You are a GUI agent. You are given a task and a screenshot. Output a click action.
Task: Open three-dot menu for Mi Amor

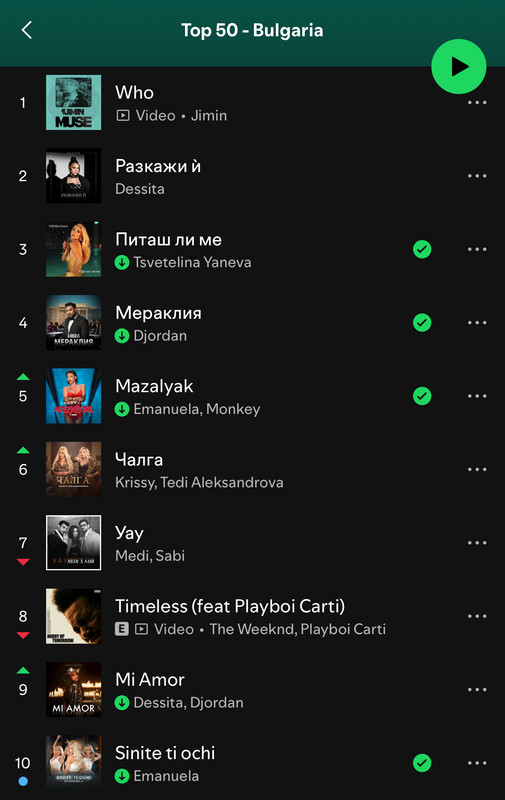click(477, 690)
